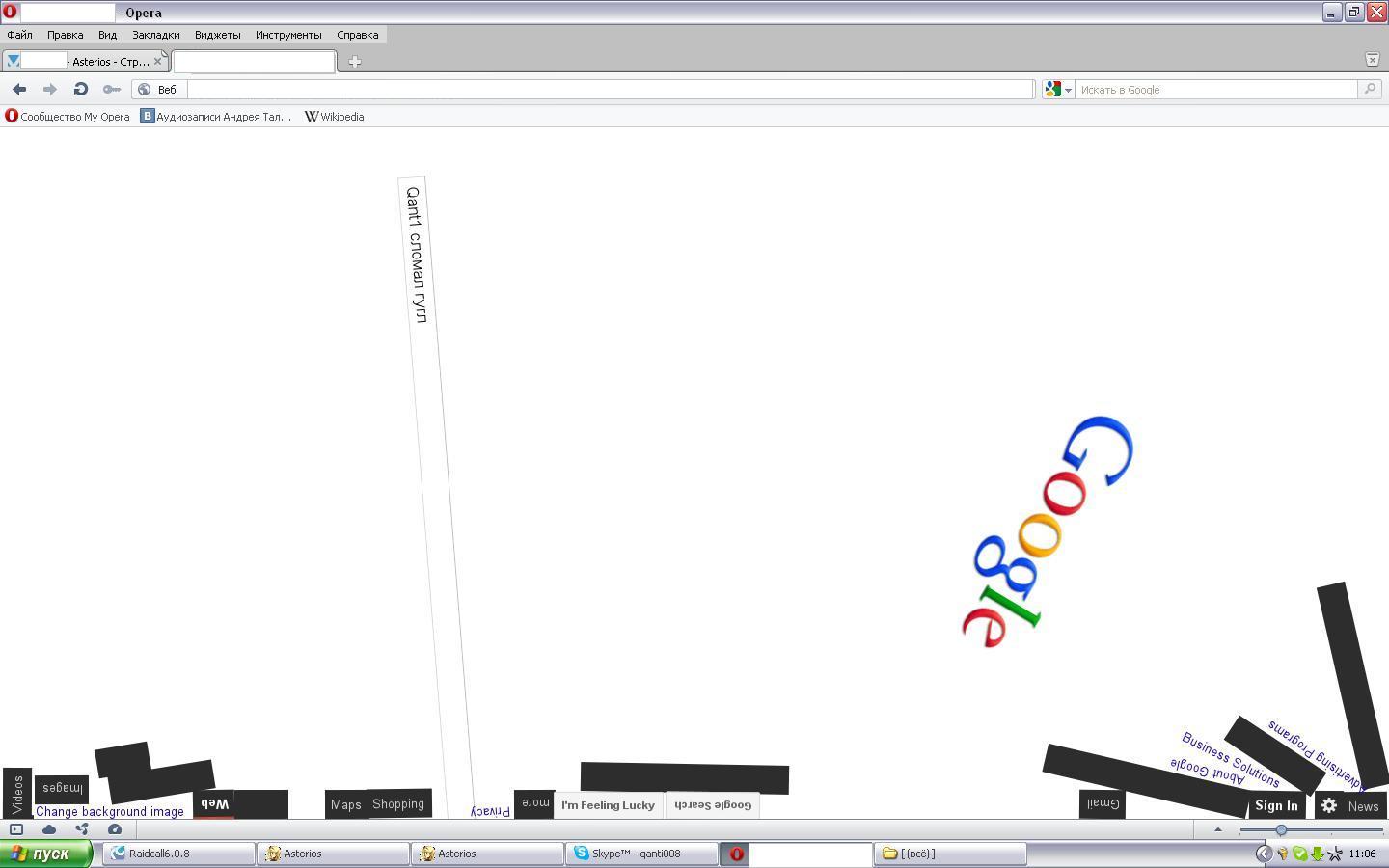Click the upside-down Gmail button

coord(1103,803)
